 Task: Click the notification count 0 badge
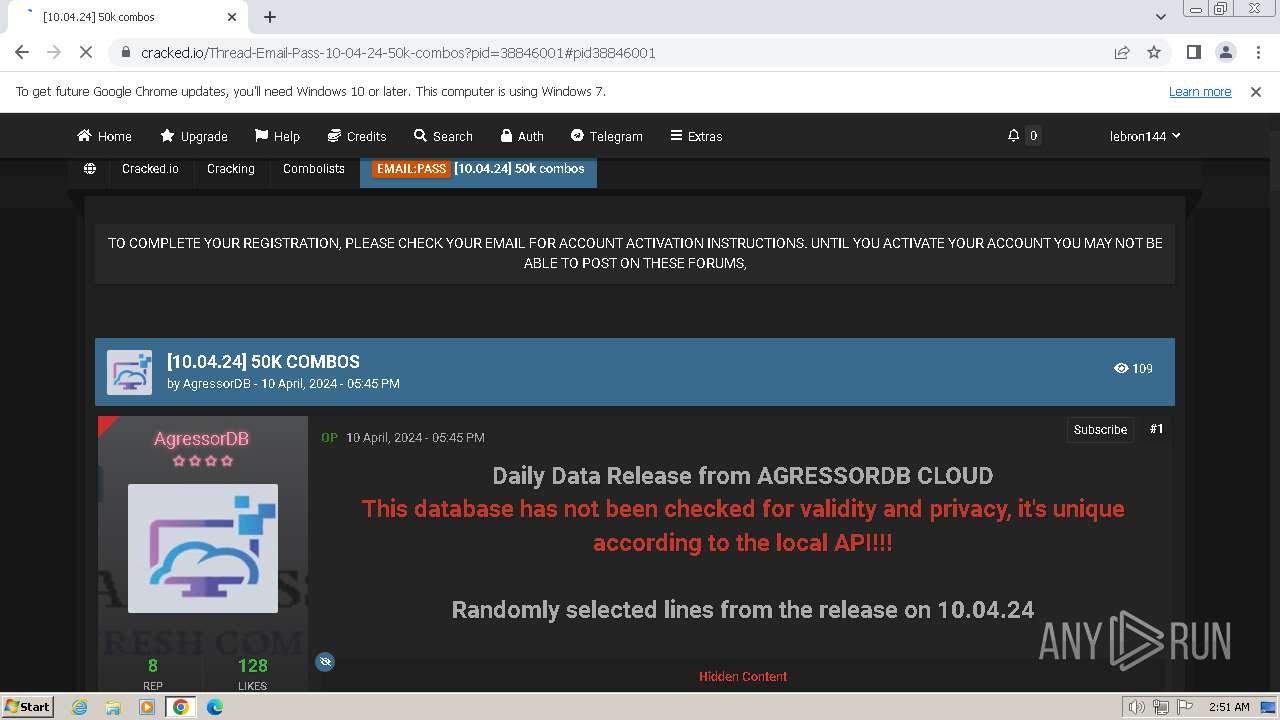(1033, 135)
